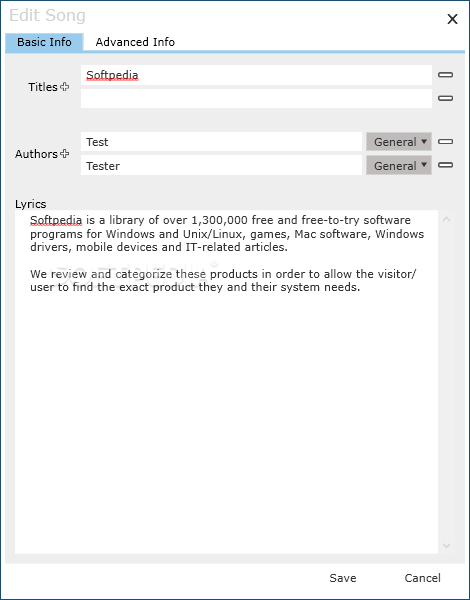Viewport: 470px width, 600px height.
Task: Remove the empty second title row
Action: tap(446, 98)
